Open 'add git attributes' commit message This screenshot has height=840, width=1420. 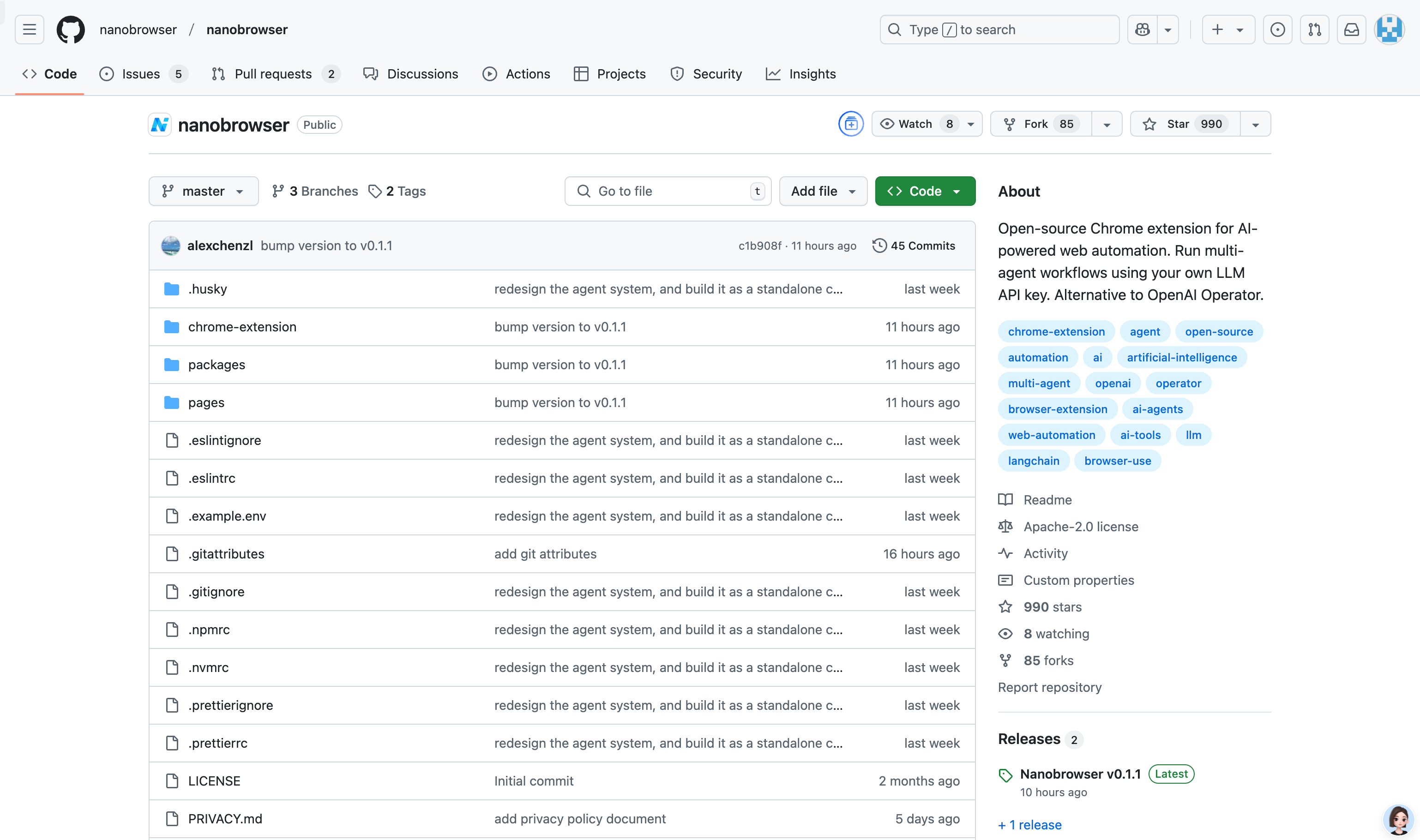(x=545, y=554)
